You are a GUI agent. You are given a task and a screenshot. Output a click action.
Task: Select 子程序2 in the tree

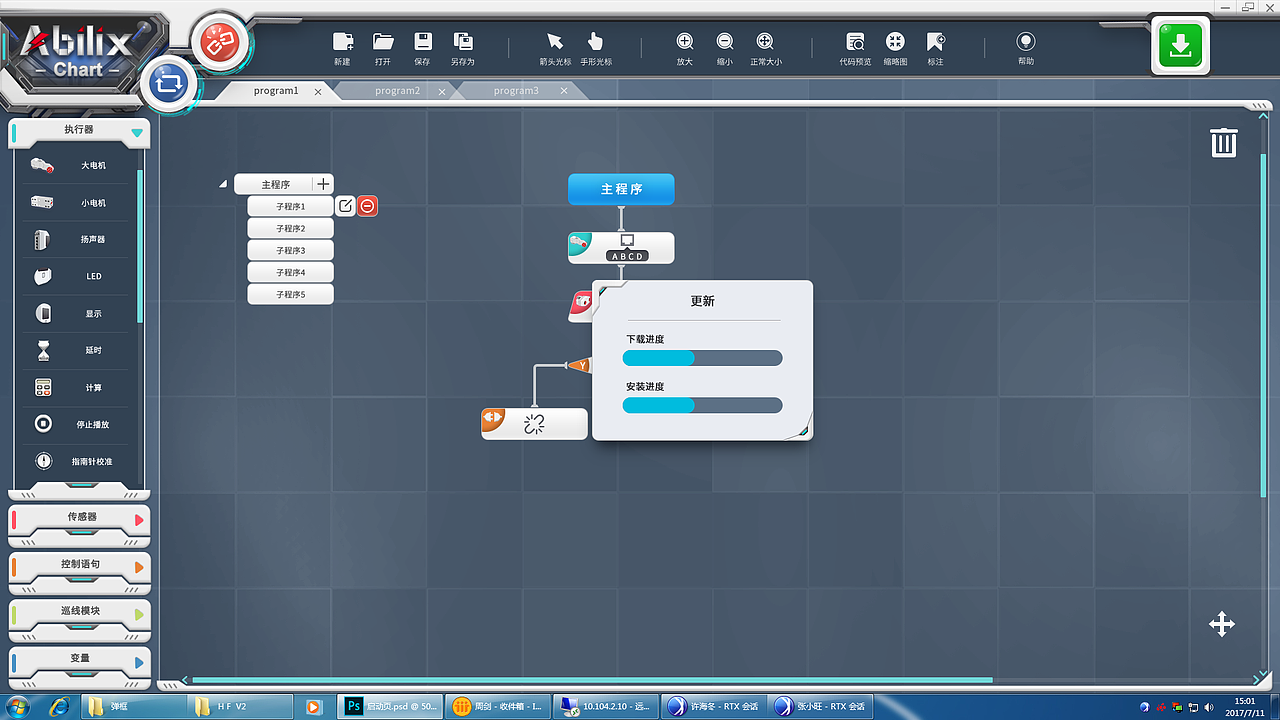pyautogui.click(x=290, y=228)
